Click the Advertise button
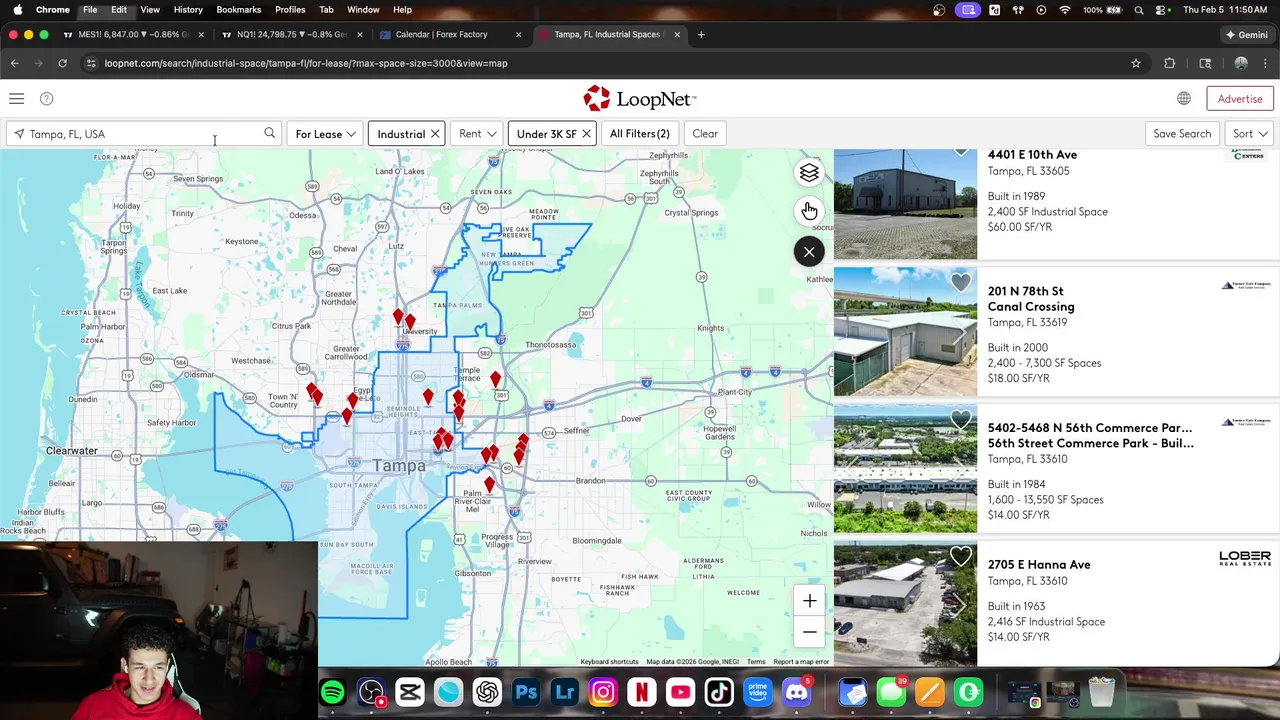This screenshot has width=1280, height=720. [1240, 99]
